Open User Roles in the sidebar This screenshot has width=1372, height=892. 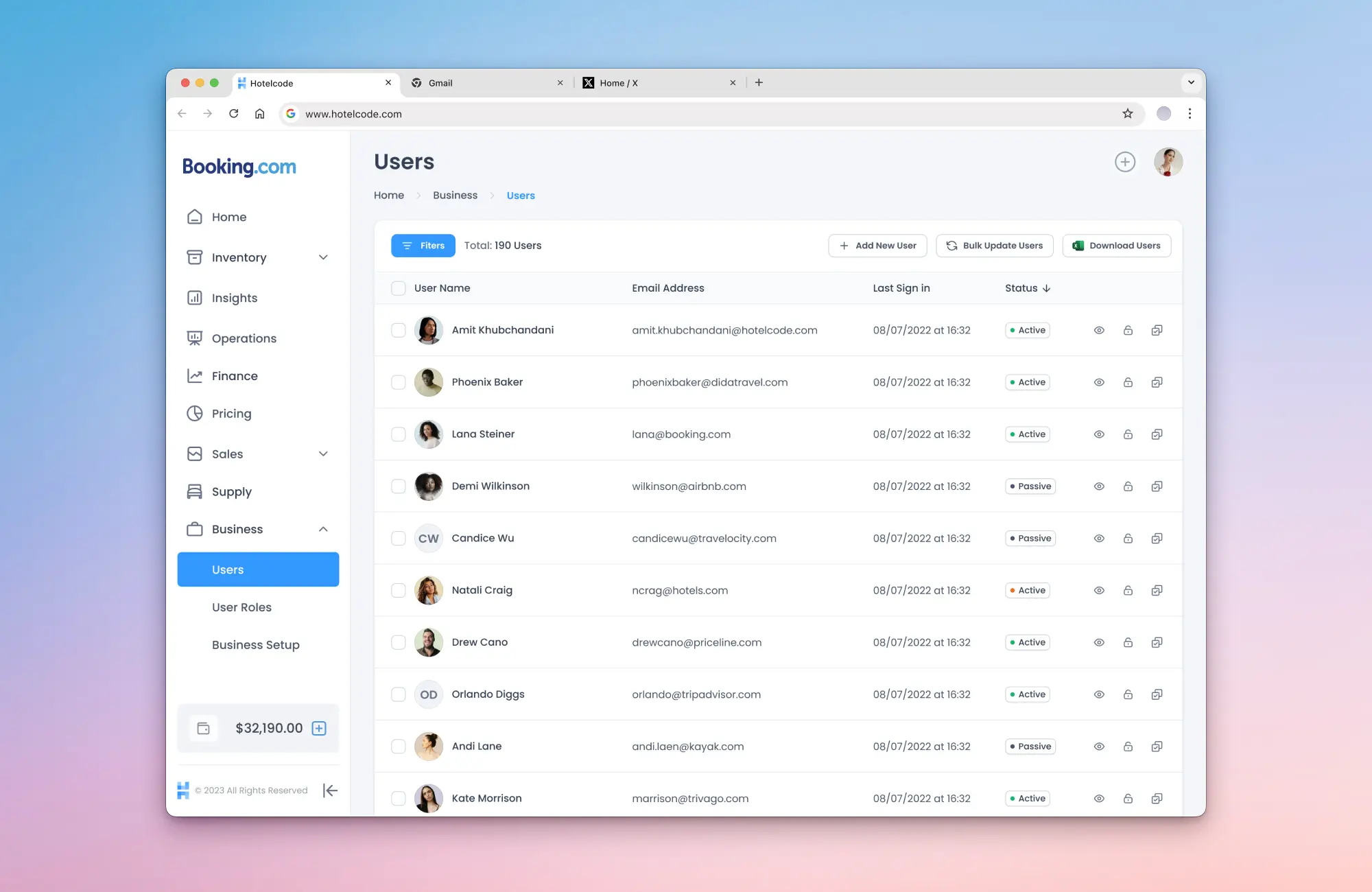point(241,607)
